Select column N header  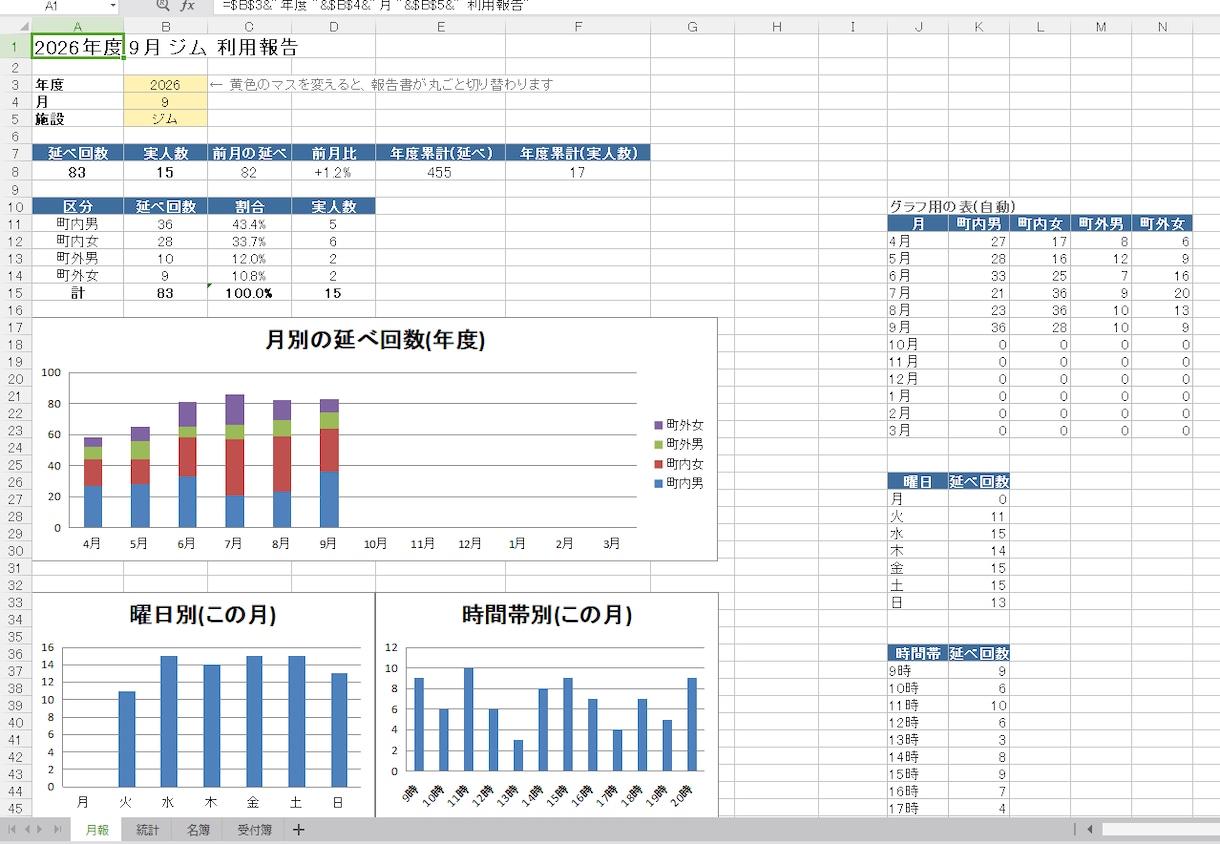point(1162,27)
